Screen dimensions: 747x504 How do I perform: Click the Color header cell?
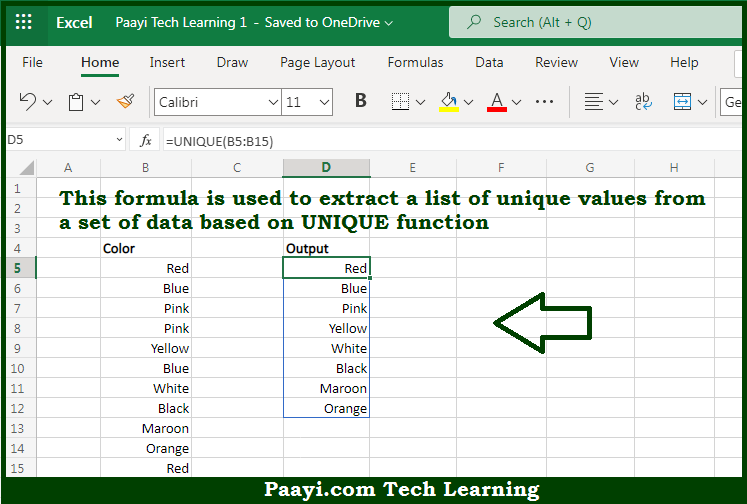[146, 248]
